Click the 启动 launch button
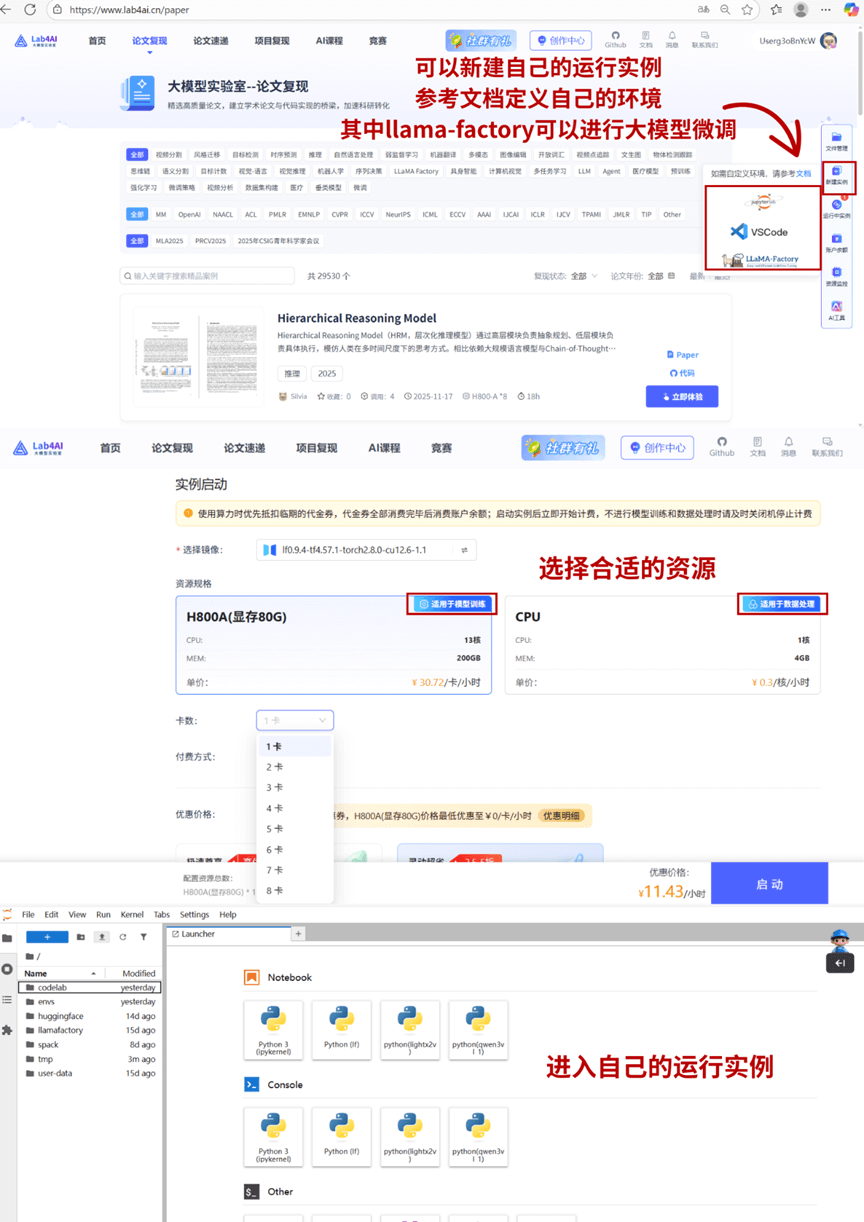 pyautogui.click(x=769, y=882)
